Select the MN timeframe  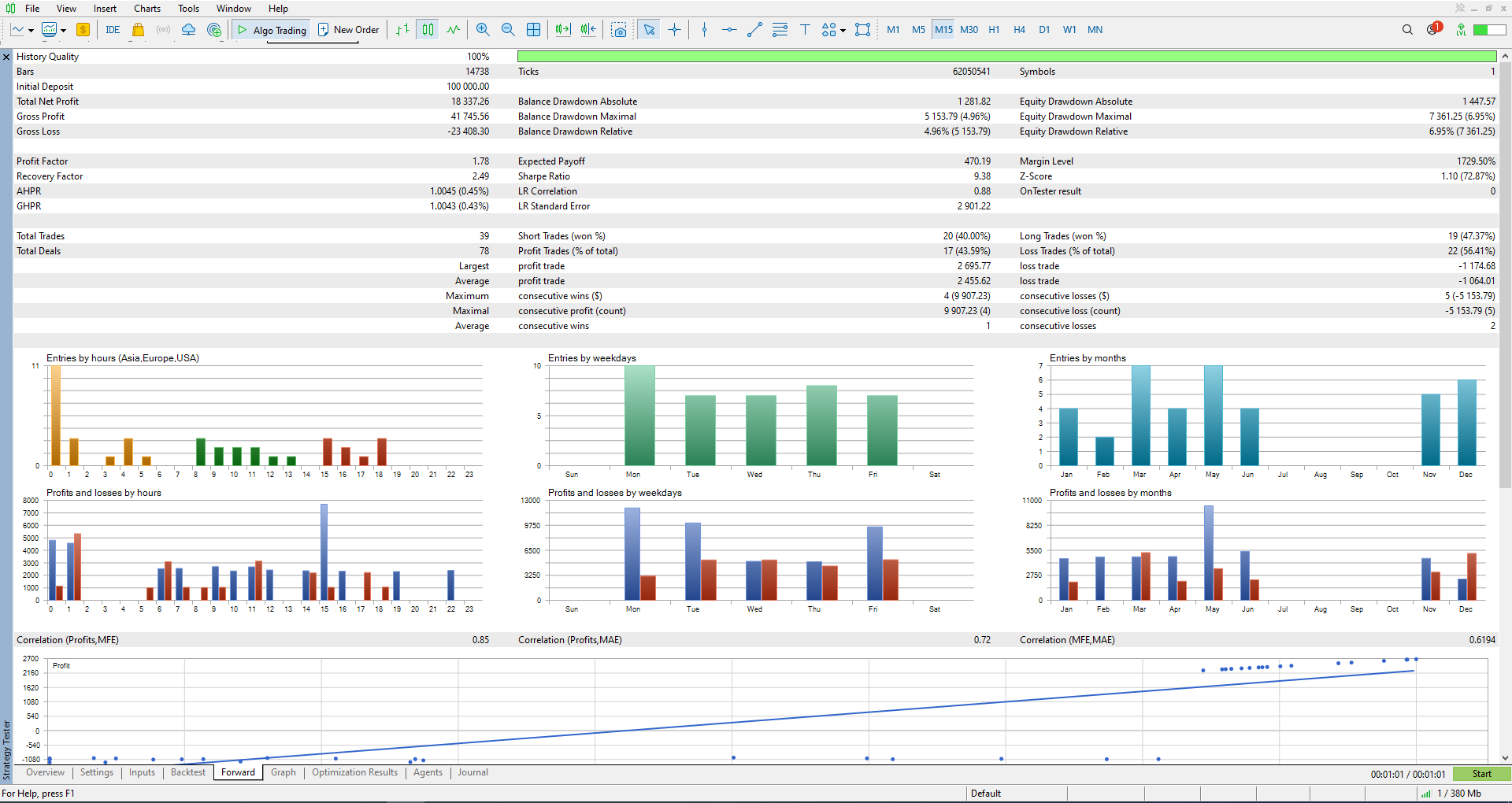click(x=1095, y=30)
